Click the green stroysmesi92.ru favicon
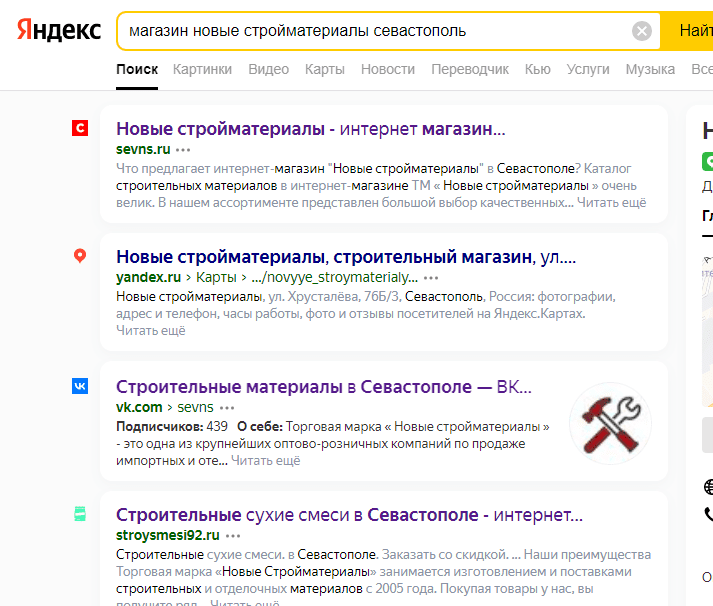Image resolution: width=713 pixels, height=606 pixels. pos(80,514)
